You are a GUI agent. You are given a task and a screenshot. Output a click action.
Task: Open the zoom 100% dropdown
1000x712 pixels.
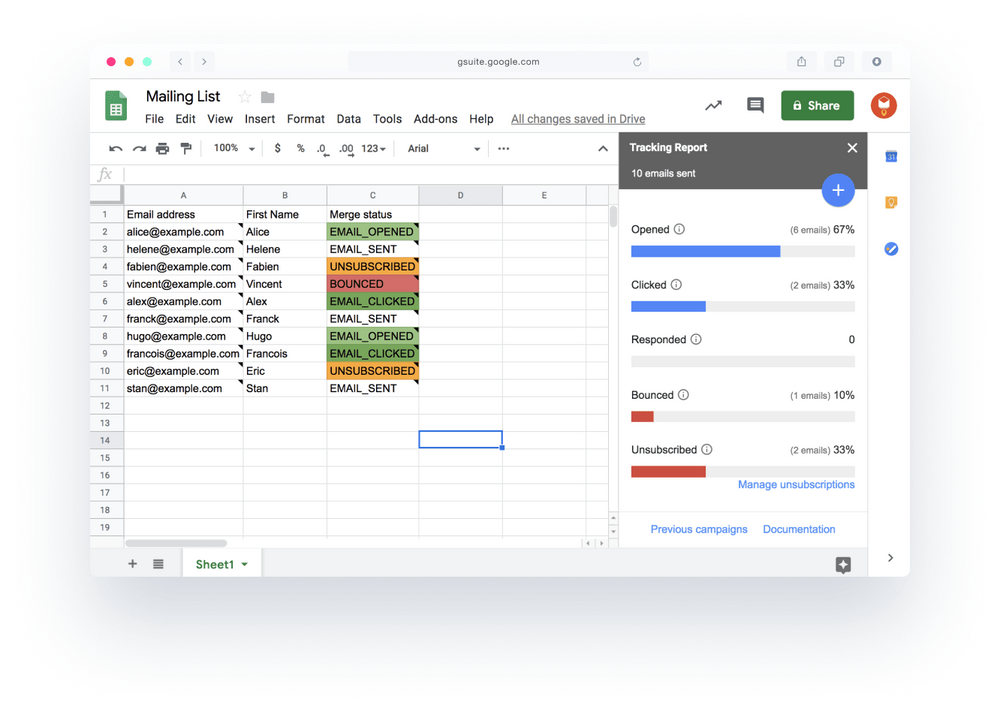click(234, 148)
